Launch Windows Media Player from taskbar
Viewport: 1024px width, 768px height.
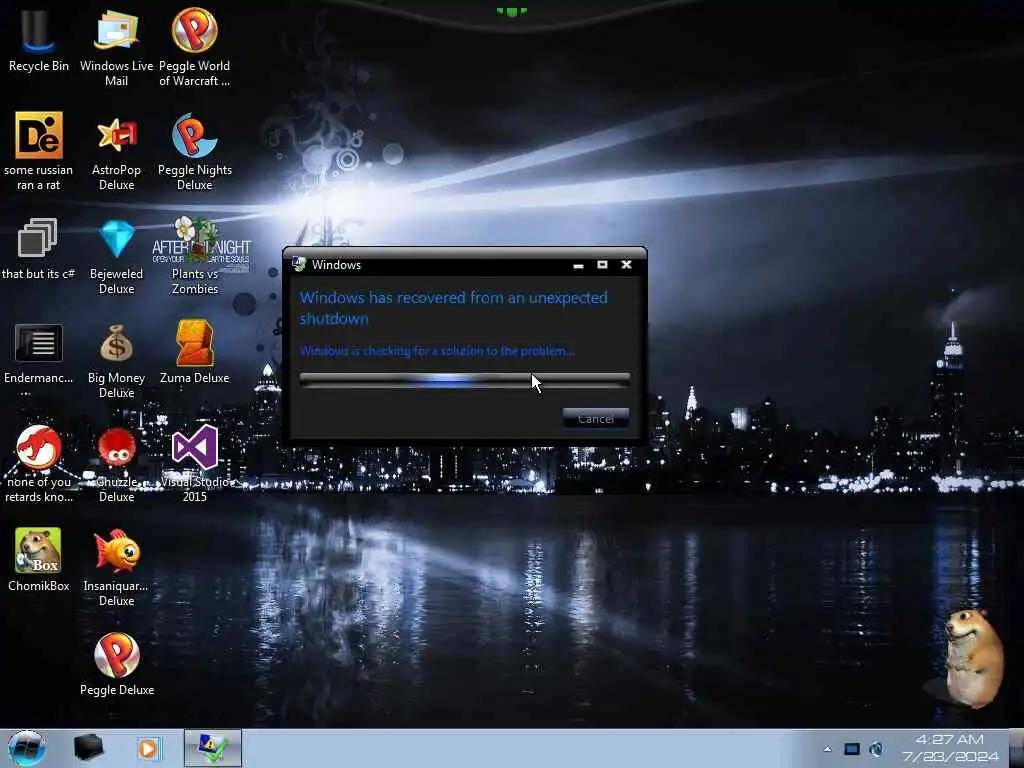149,748
